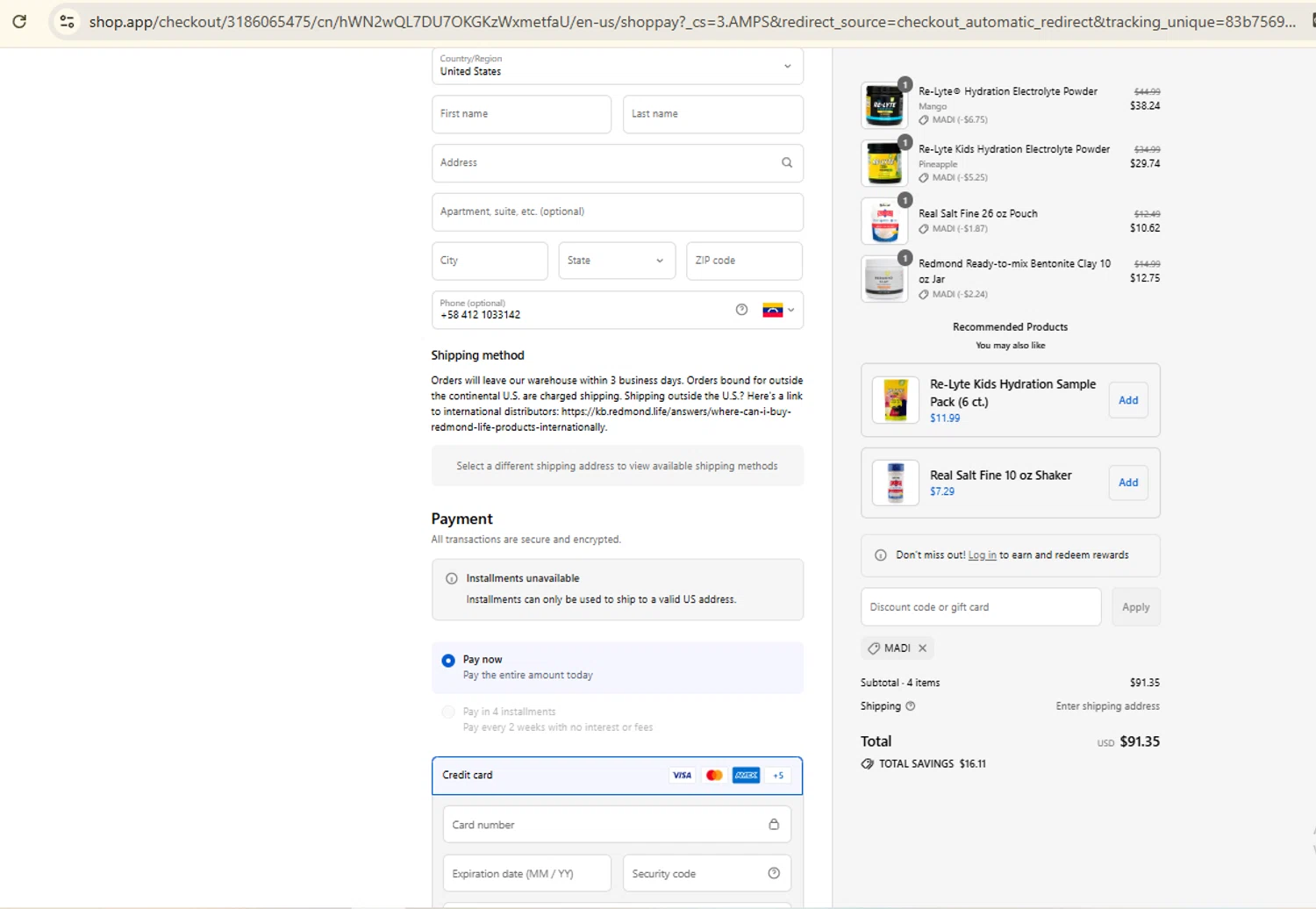Click the $38.24 Mango powder price

pyautogui.click(x=1145, y=105)
